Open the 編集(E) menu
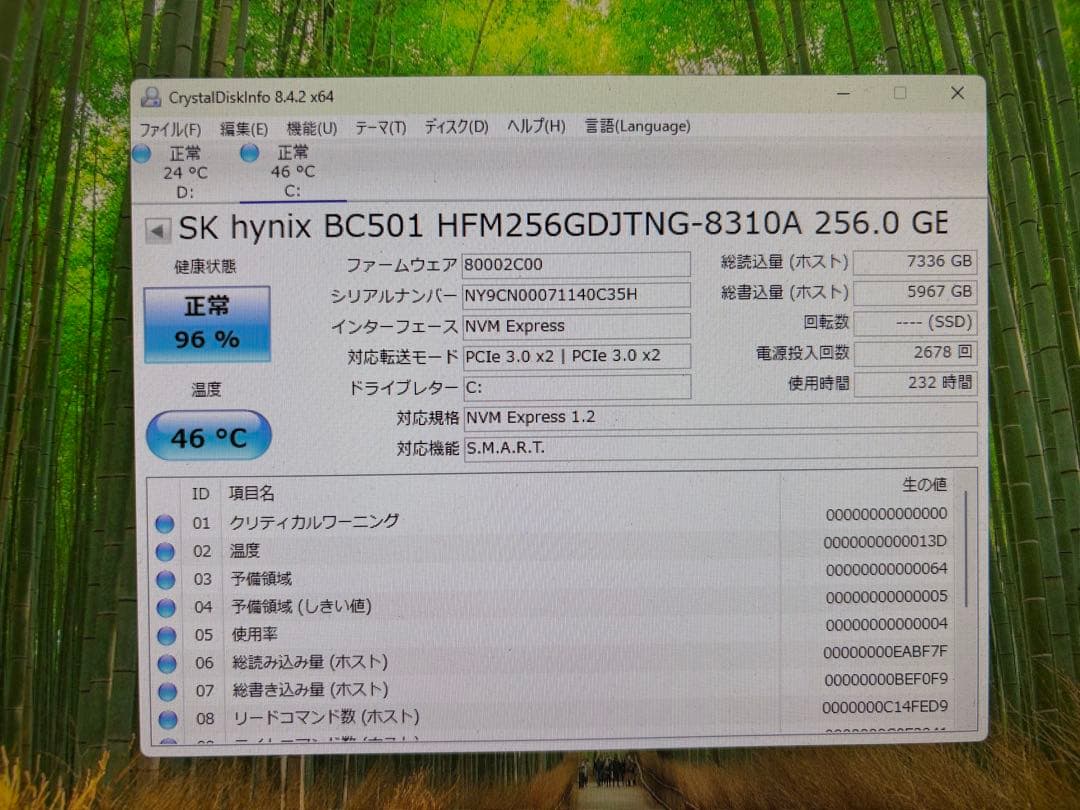This screenshot has height=810, width=1080. tap(244, 129)
